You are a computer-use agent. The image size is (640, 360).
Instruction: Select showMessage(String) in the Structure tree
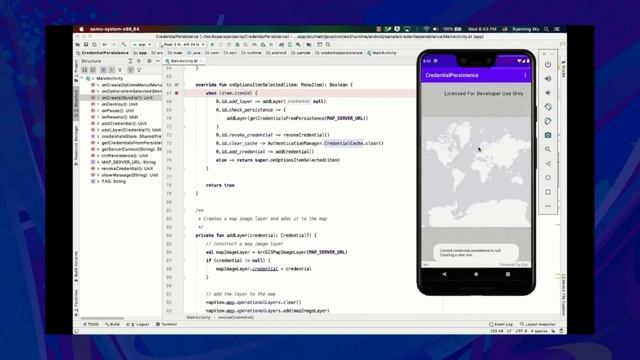click(x=130, y=175)
